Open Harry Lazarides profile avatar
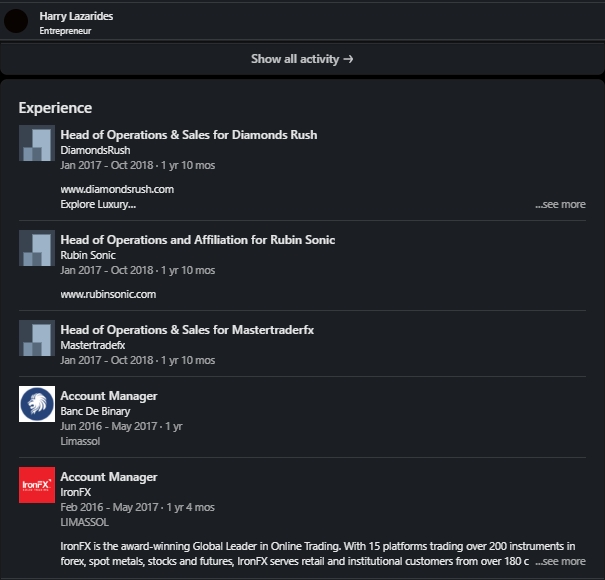Image resolution: width=605 pixels, height=580 pixels. coord(16,21)
